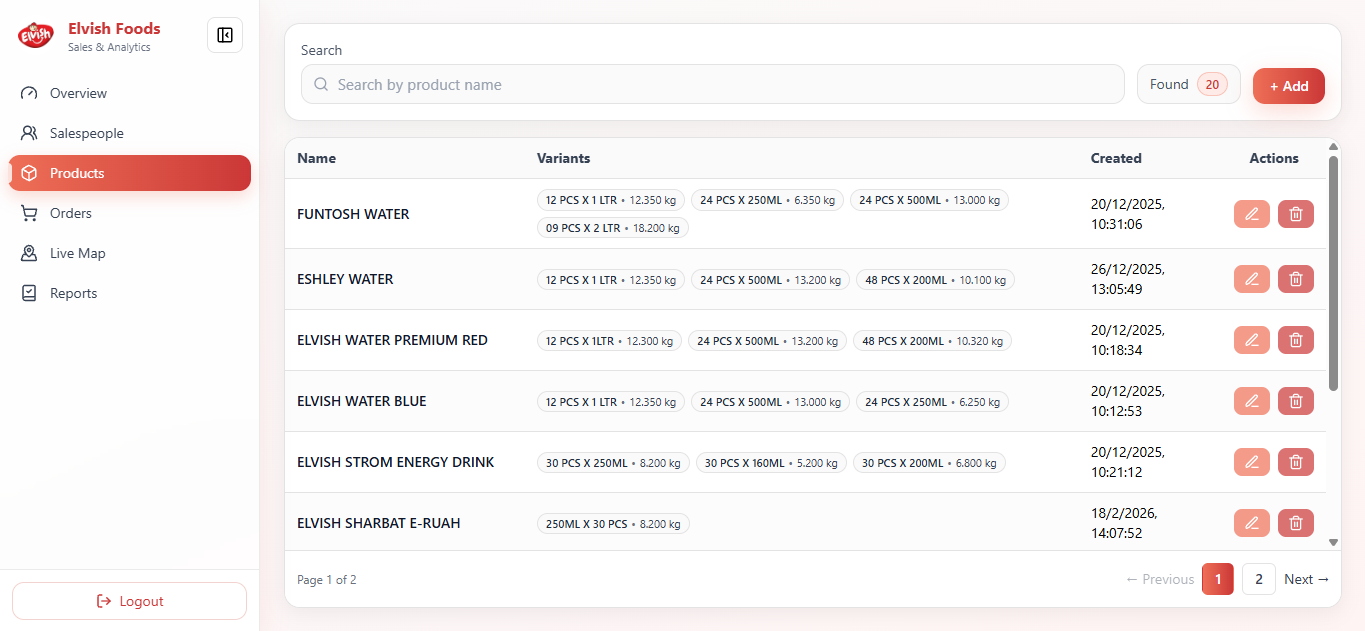Click the 48 PCS X 200ML 10.100 kg chip
The width and height of the screenshot is (1365, 631).
[x=935, y=280]
